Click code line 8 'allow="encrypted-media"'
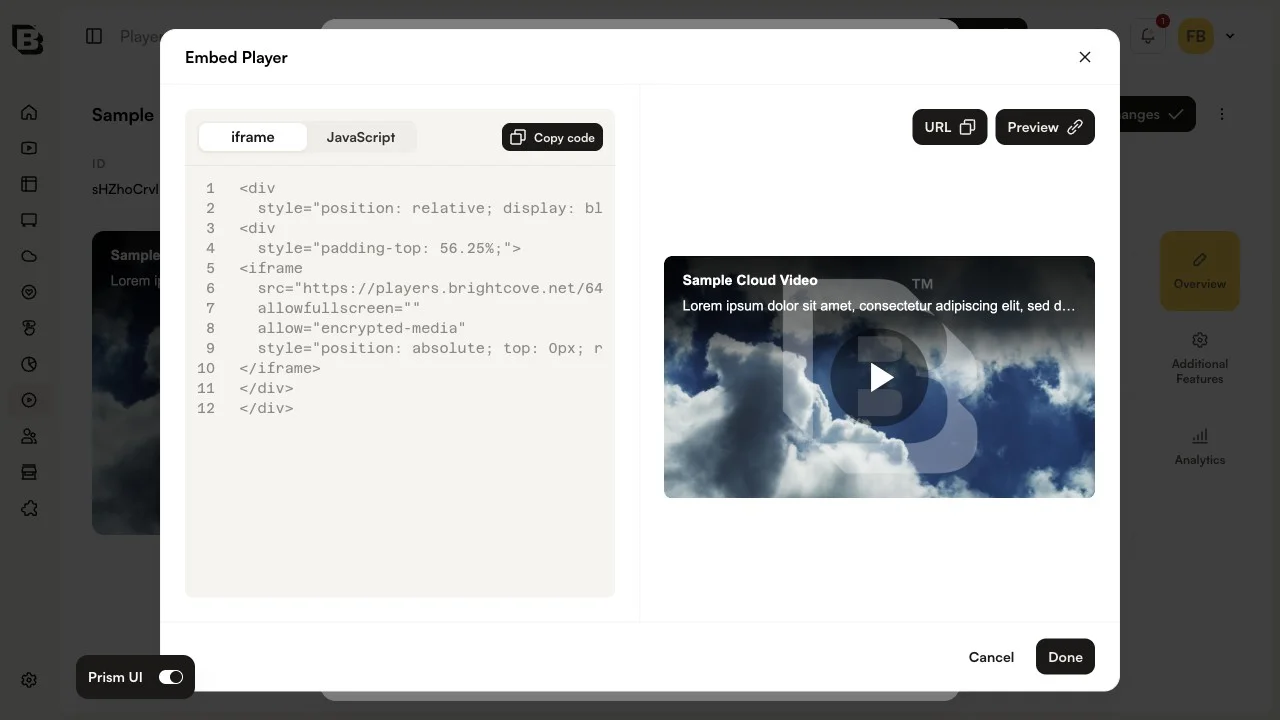 pos(362,328)
